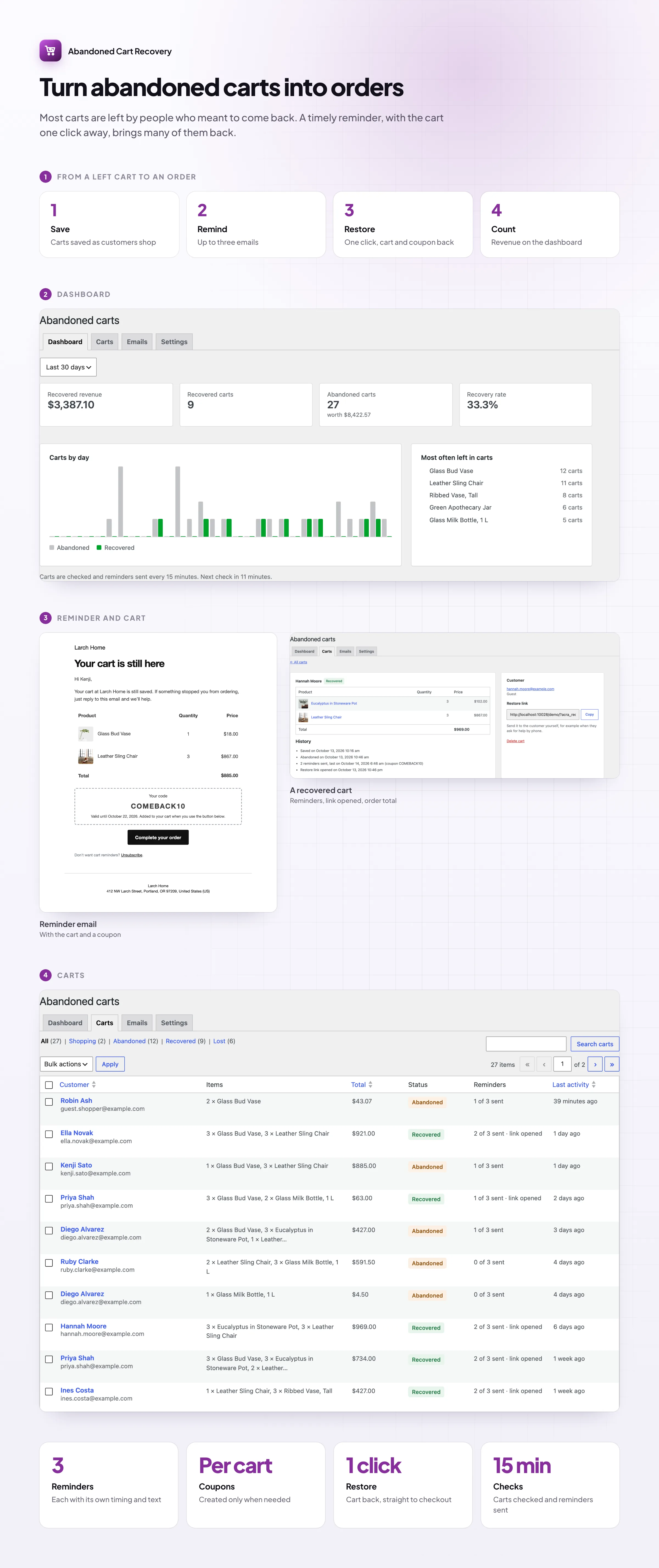The width and height of the screenshot is (659, 1568).
Task: Jump to last page of carts table
Action: 611,1064
